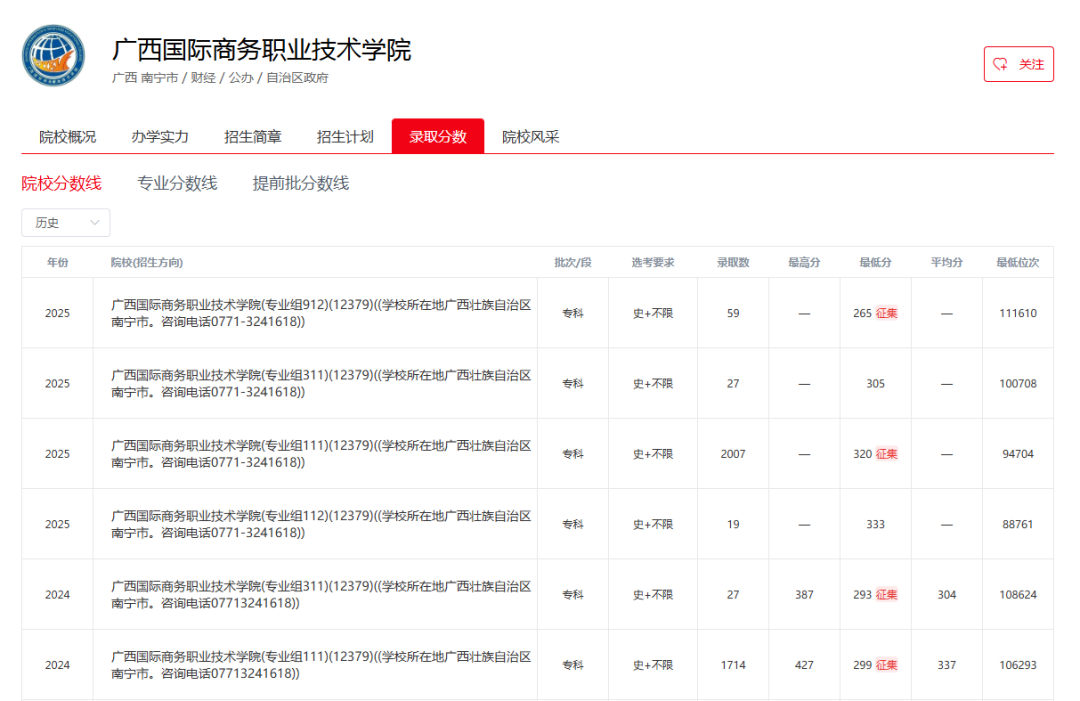
Task: Click the 最低分 column header
Action: [x=875, y=262]
